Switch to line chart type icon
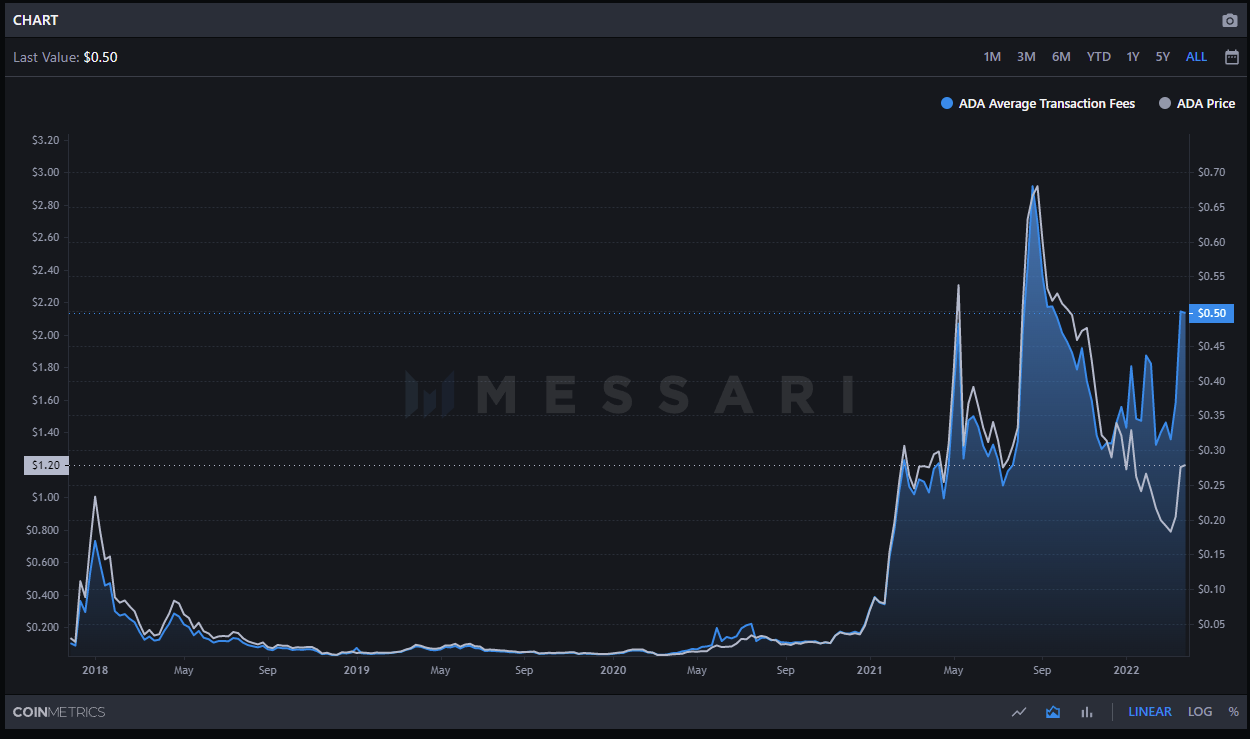1250x739 pixels. tap(1019, 712)
